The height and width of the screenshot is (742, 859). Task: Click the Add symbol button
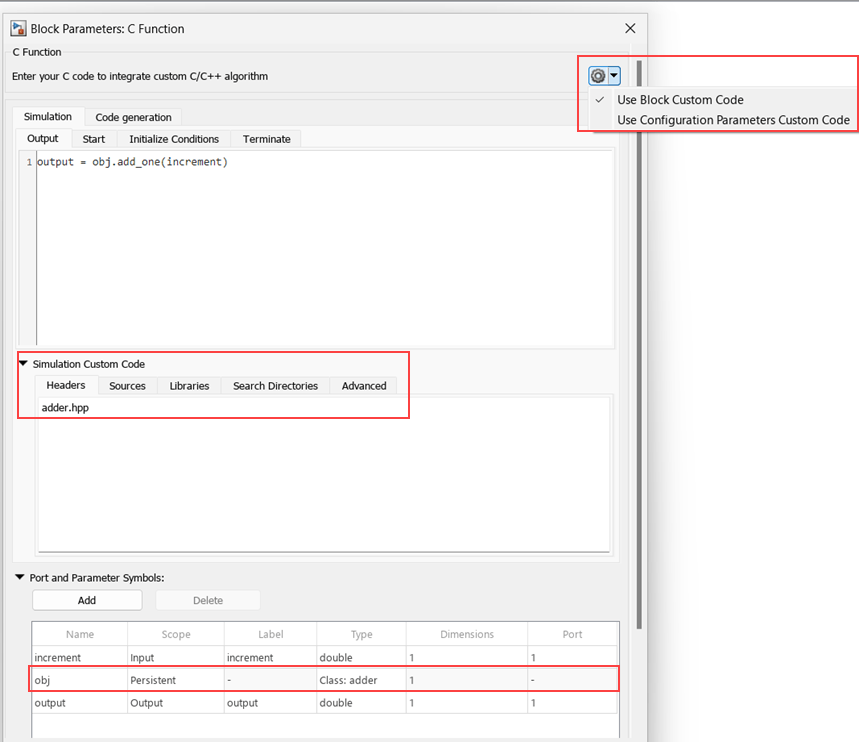[x=87, y=600]
